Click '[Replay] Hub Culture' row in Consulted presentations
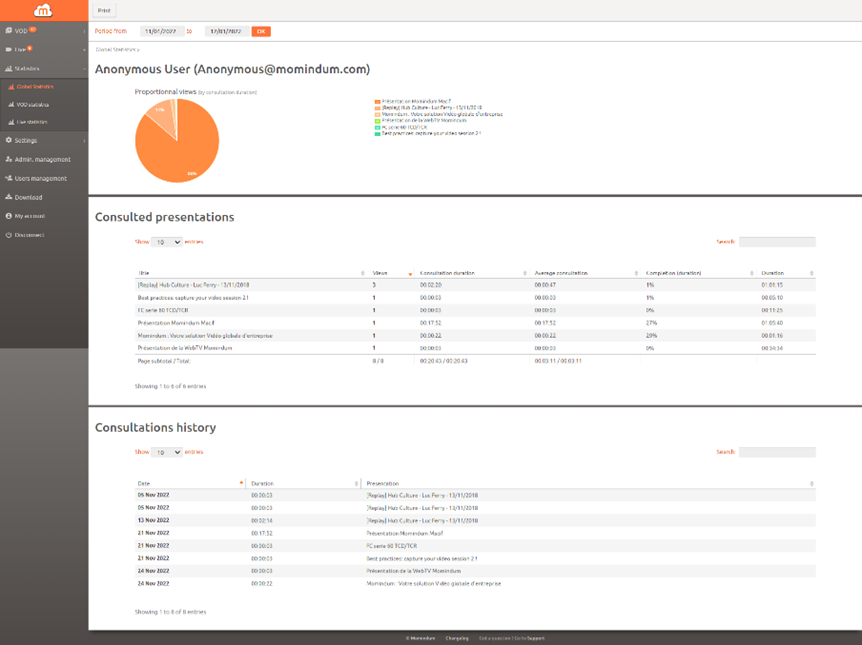This screenshot has width=862, height=645. (475, 285)
